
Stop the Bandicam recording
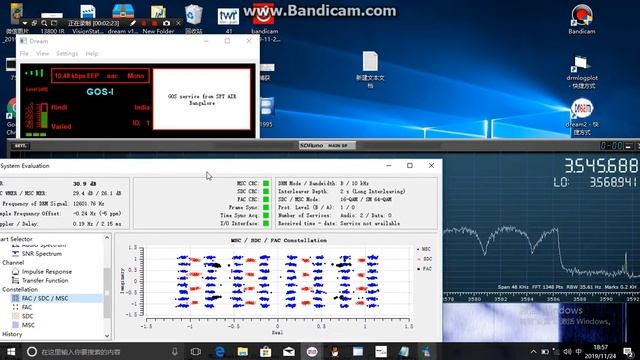click(154, 23)
